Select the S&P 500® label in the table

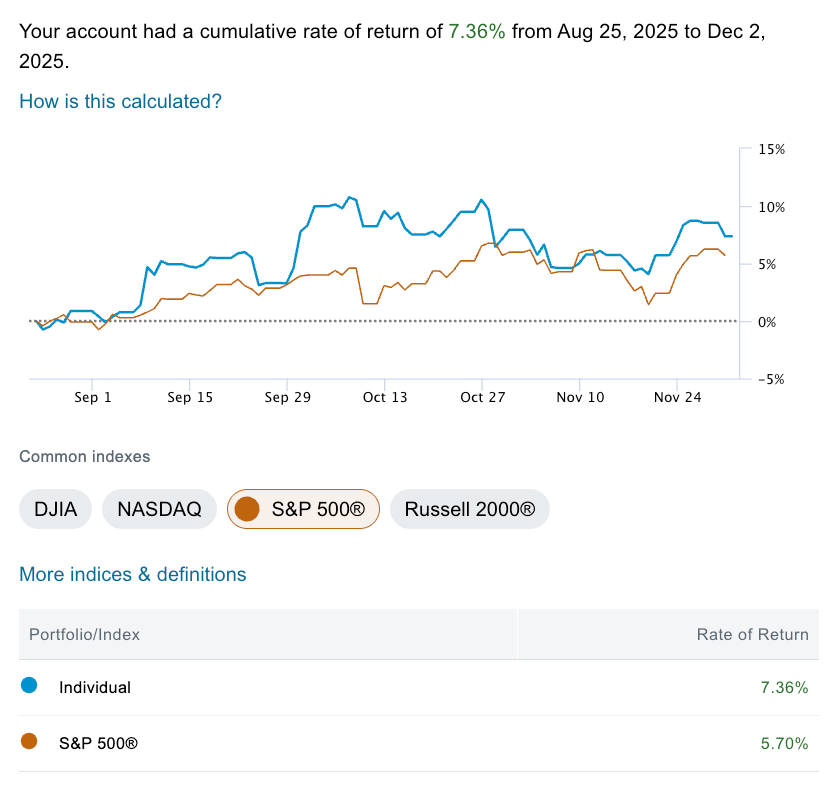click(x=98, y=743)
